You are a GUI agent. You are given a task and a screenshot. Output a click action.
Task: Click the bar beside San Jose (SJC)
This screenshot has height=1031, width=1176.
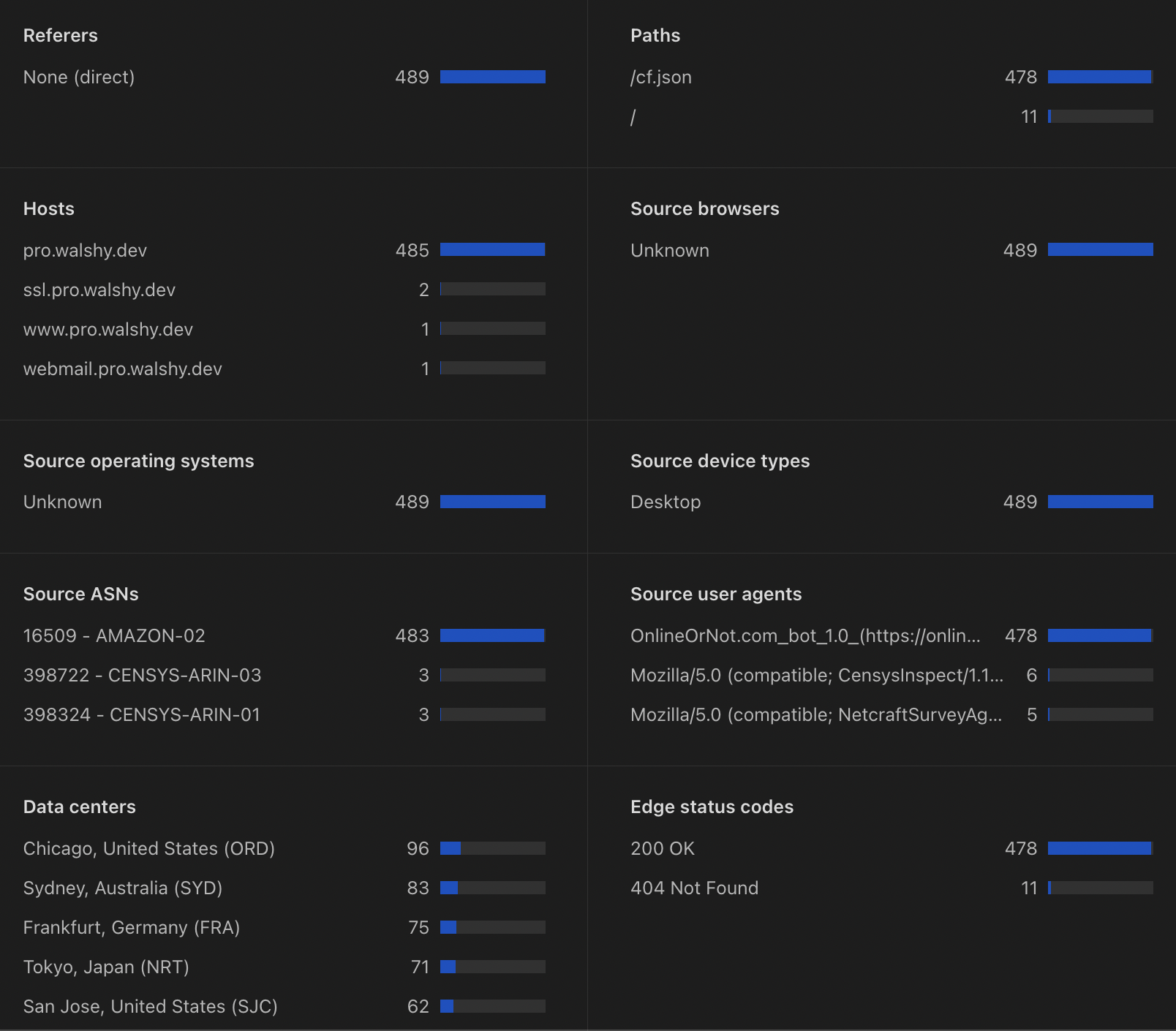tap(492, 1006)
